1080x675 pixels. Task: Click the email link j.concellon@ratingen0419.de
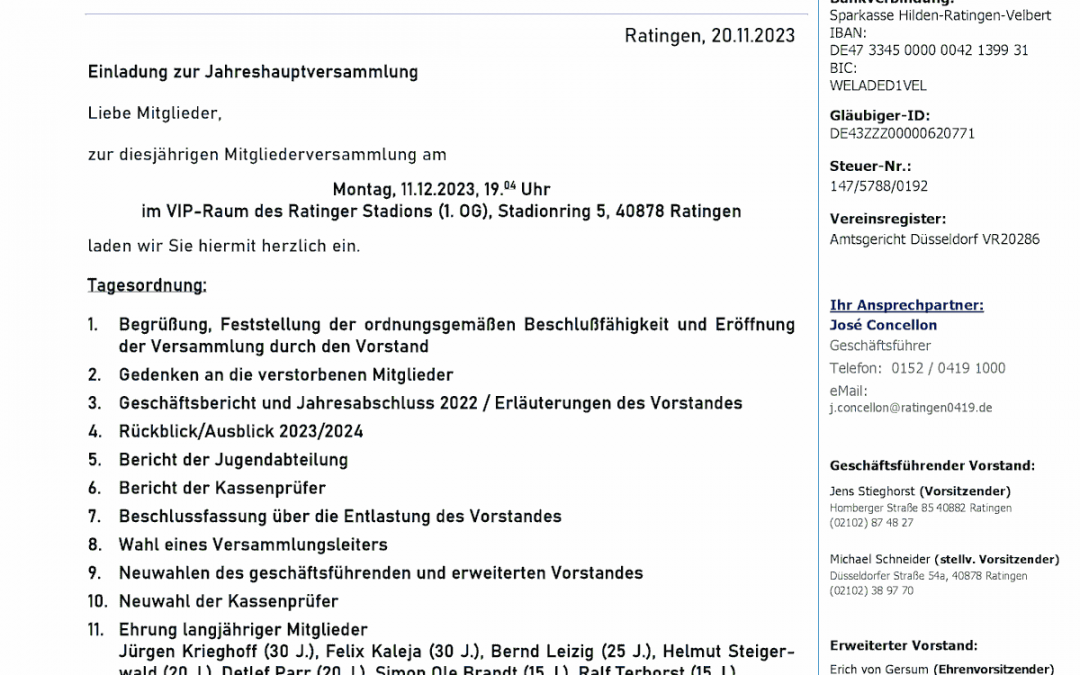(x=911, y=407)
